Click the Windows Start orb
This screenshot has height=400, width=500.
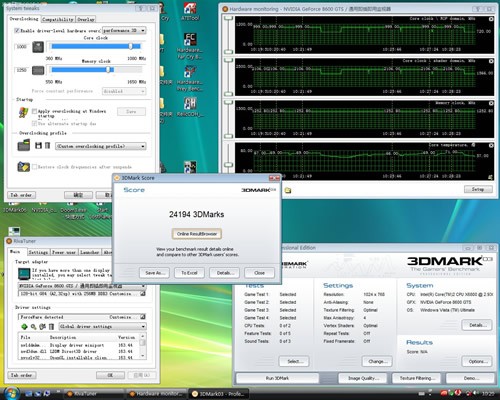pos(12,393)
